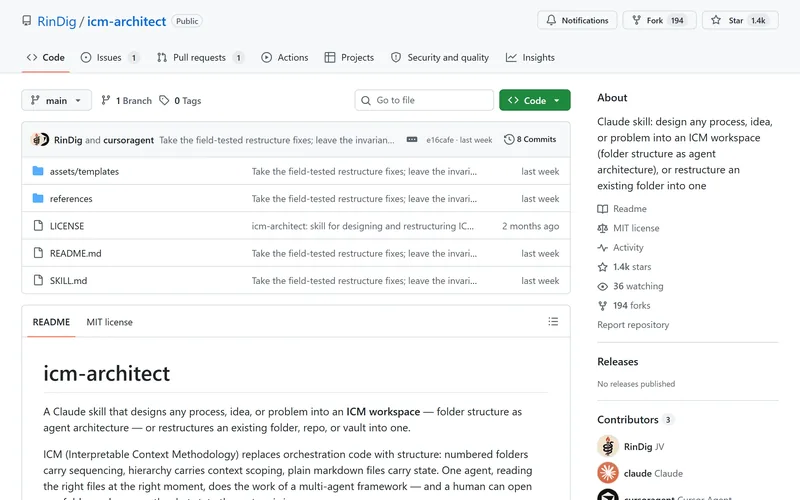
Task: Click the Report repository link
Action: 633,324
